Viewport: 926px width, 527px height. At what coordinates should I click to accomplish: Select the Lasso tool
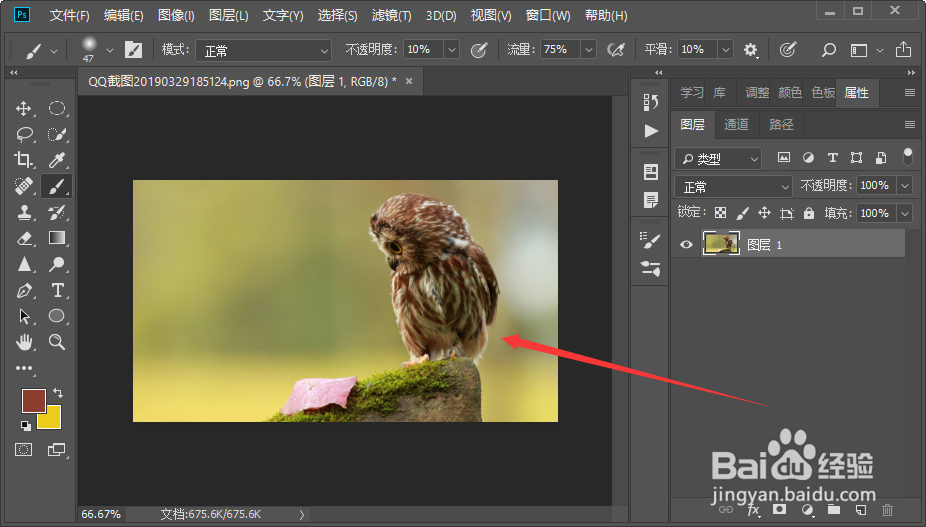click(x=24, y=134)
